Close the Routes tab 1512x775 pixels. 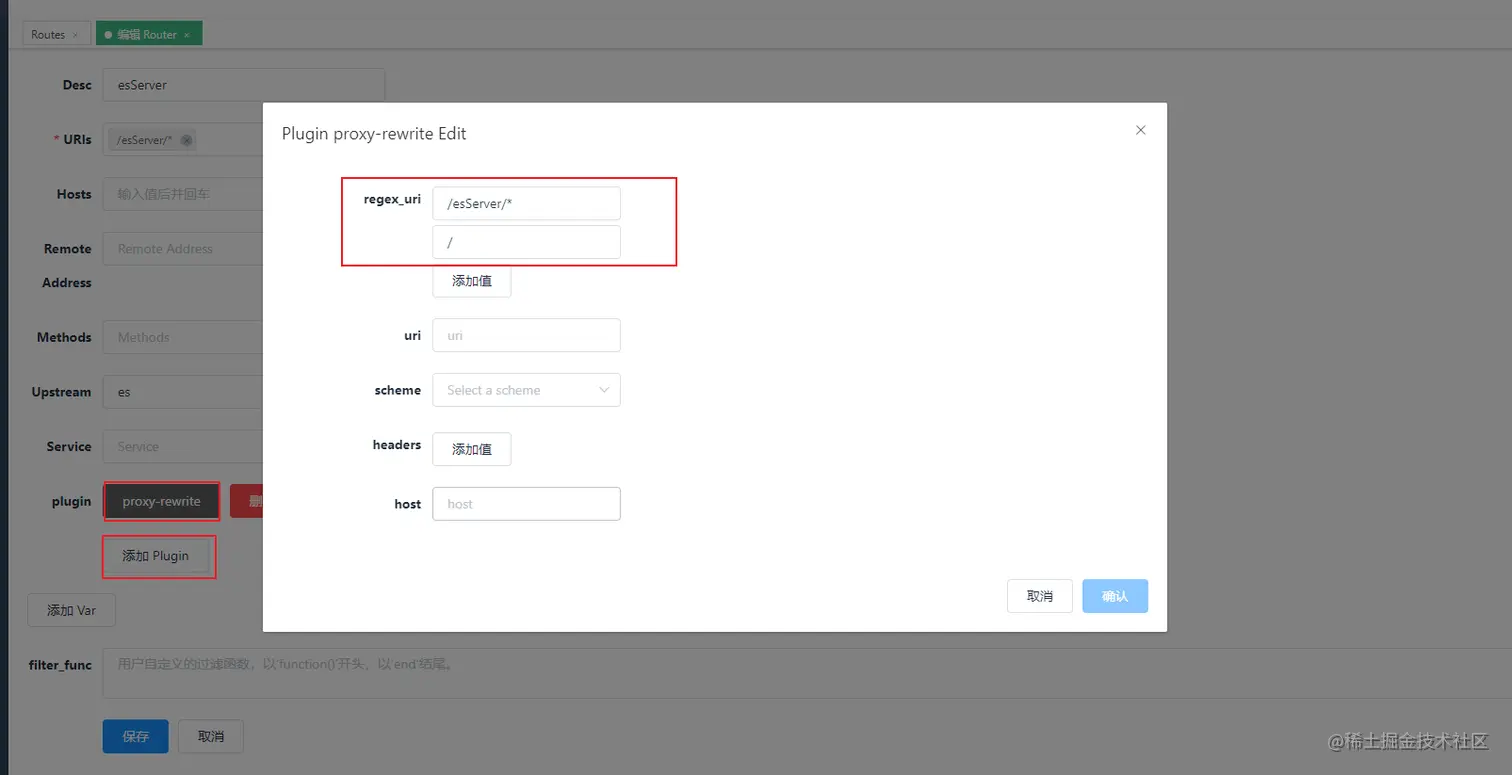coord(75,35)
